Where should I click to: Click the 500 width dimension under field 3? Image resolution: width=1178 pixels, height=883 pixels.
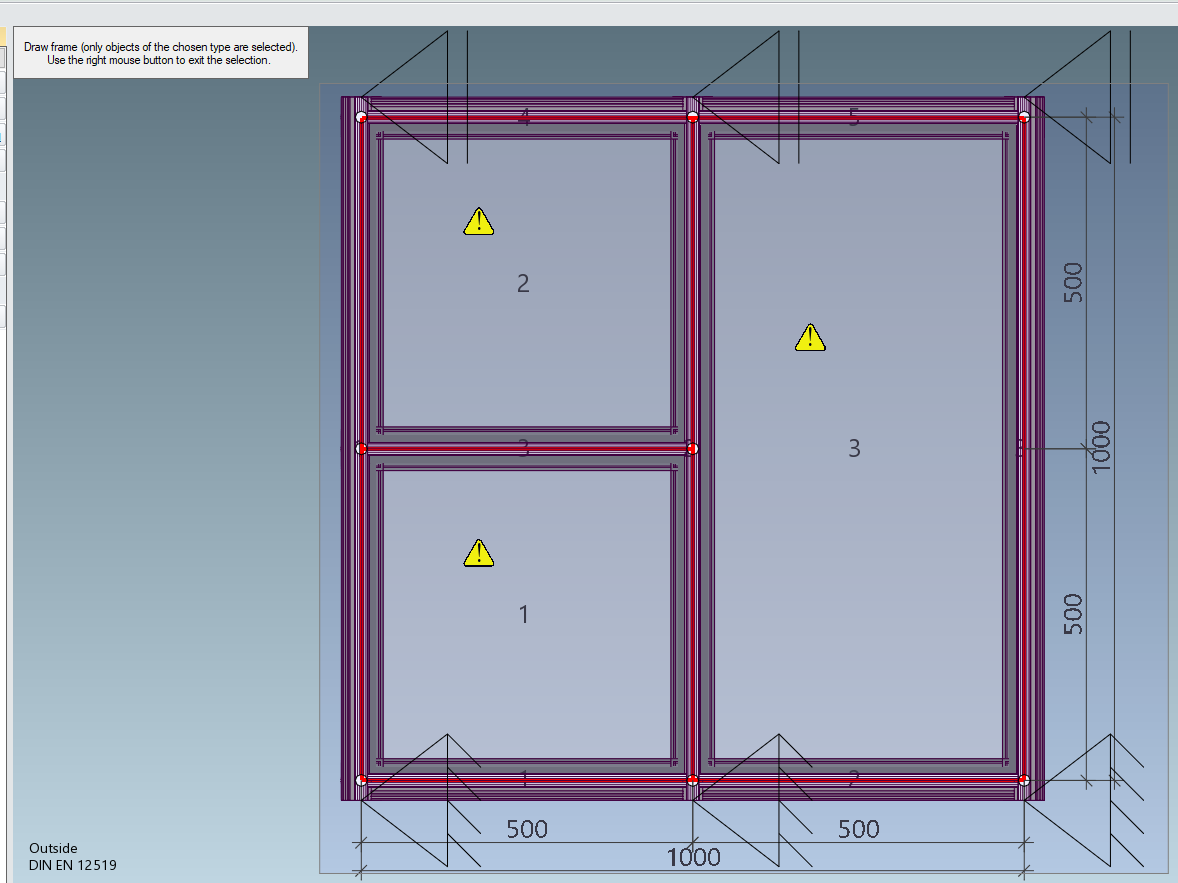[858, 829]
